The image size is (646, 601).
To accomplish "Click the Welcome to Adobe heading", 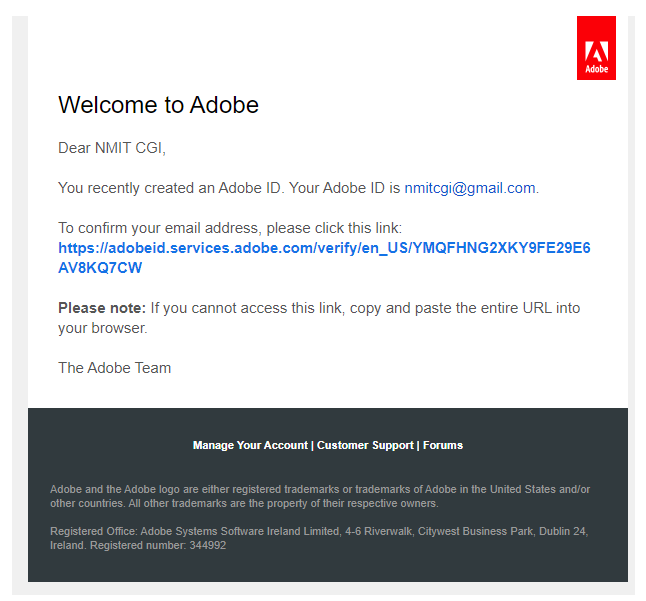I will (x=158, y=105).
